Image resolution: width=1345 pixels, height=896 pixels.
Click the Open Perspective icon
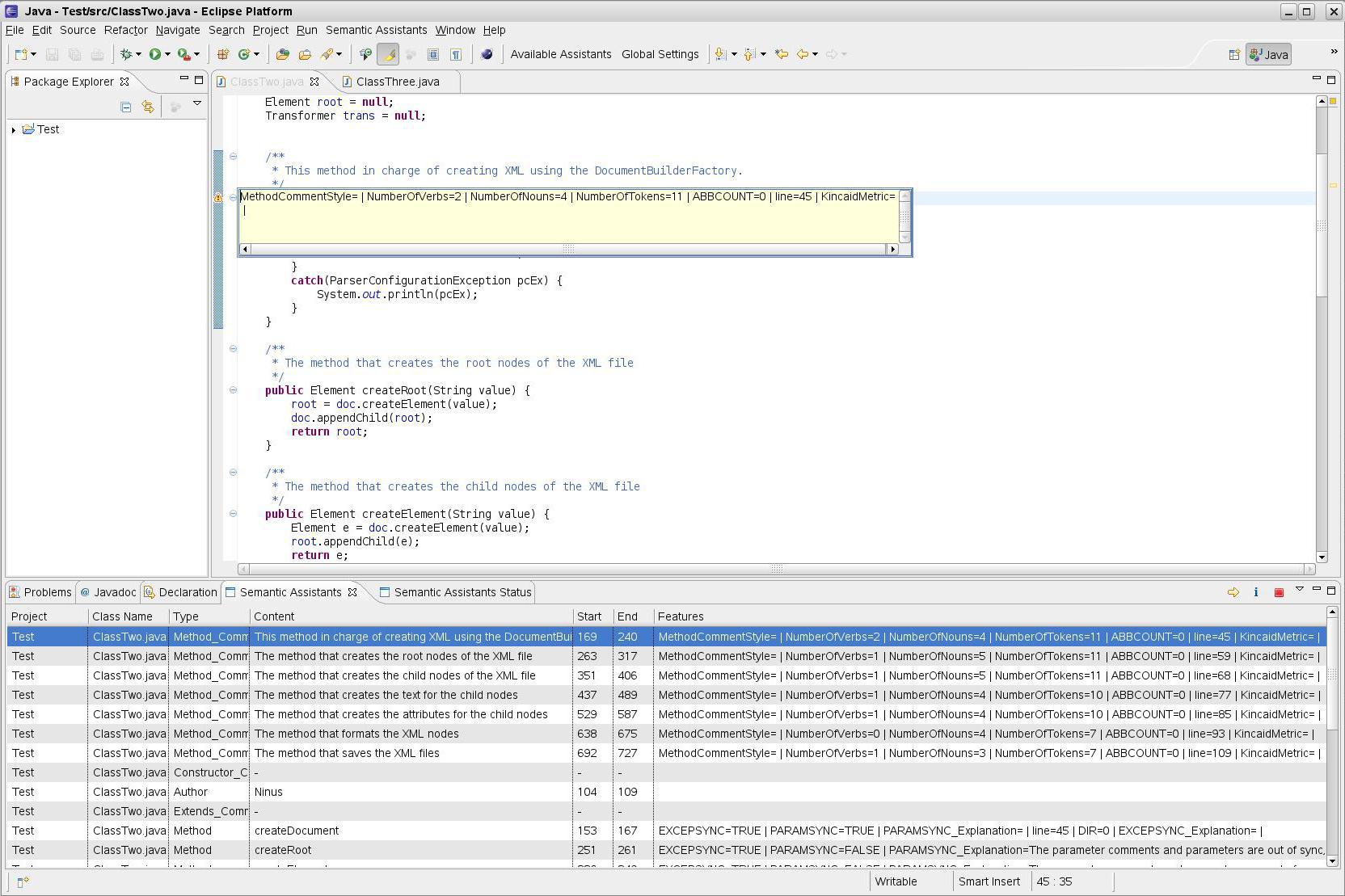(x=1233, y=55)
